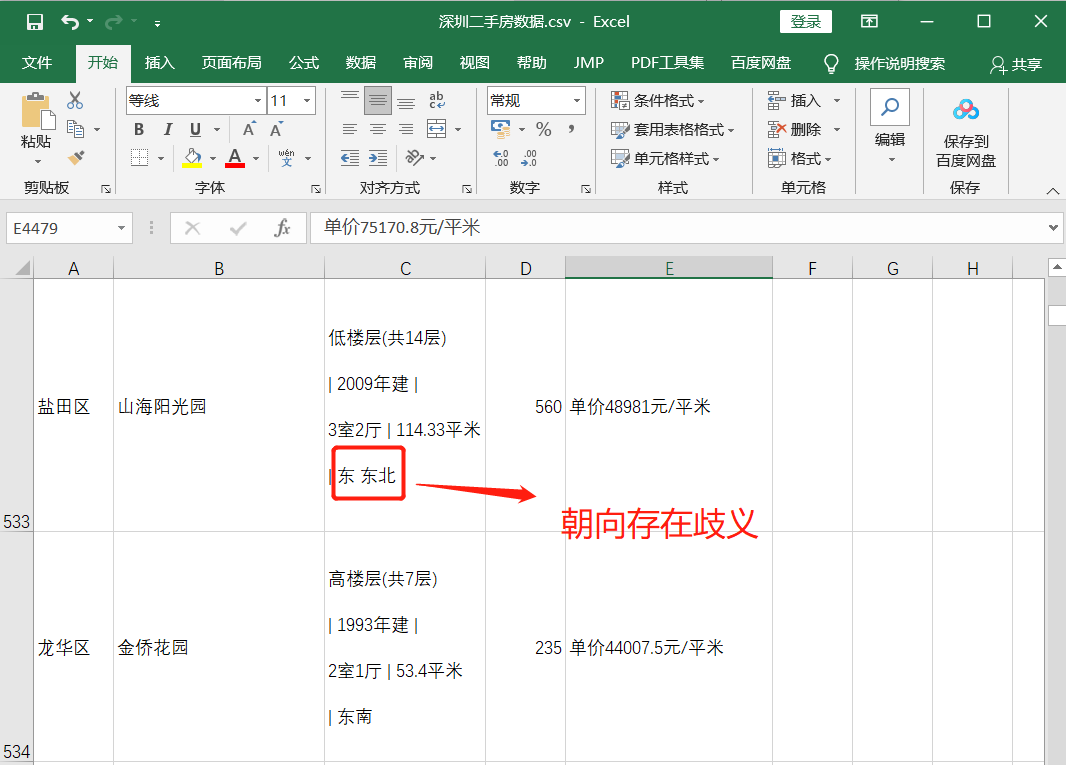Apply comma thousands separator style
Screen dimensions: 1066x765
(x=571, y=129)
